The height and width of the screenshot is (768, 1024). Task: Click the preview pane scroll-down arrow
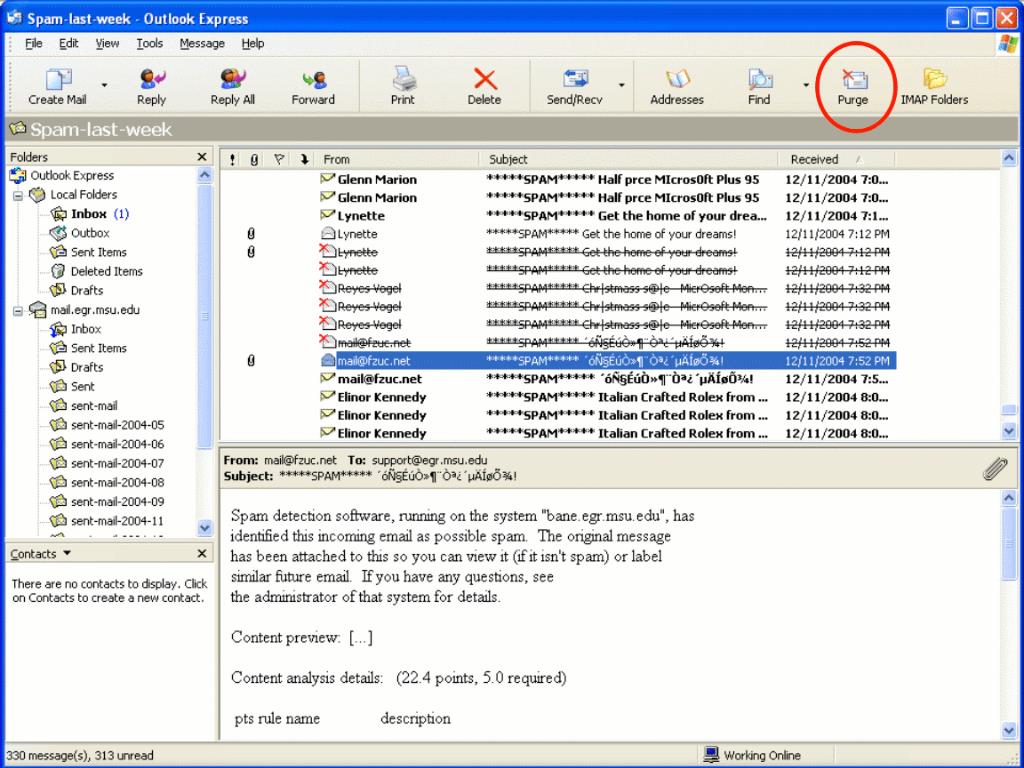click(x=1009, y=730)
